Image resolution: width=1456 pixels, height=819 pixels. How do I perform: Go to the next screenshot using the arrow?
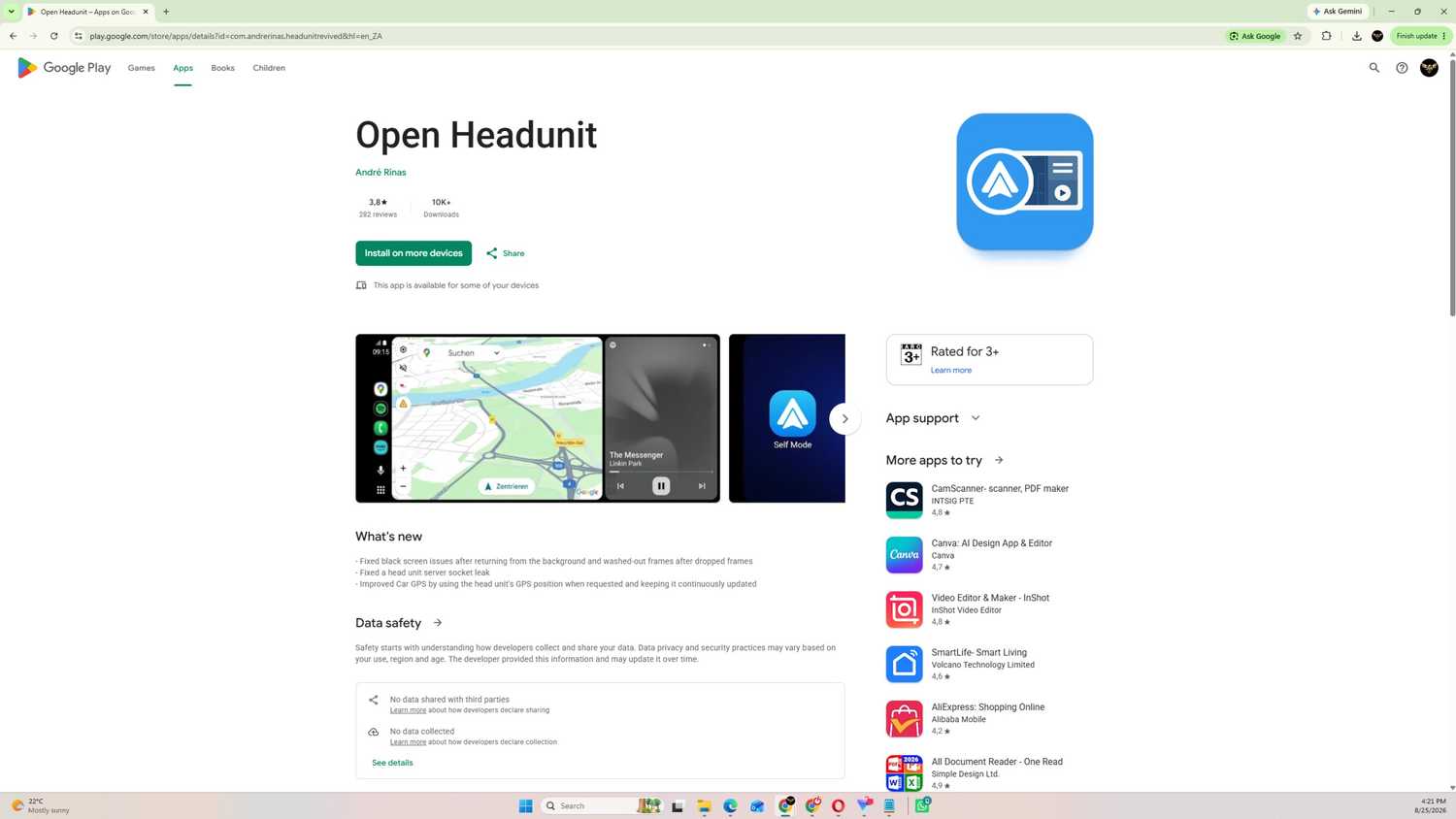844,419
